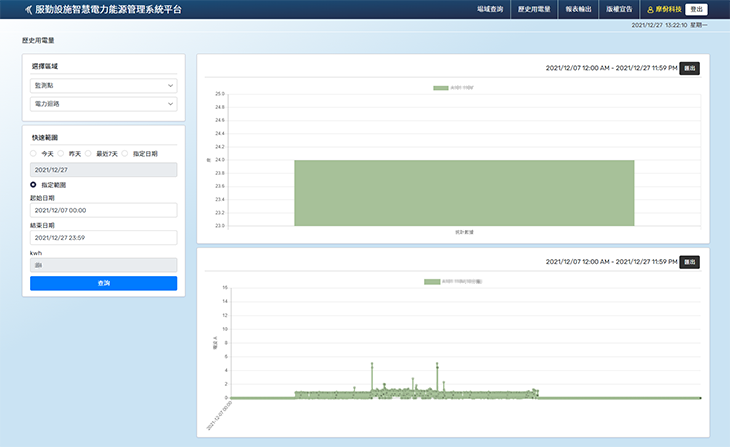Select the 指定範圍 radio button
This screenshot has width=730, height=447.
(x=33, y=185)
